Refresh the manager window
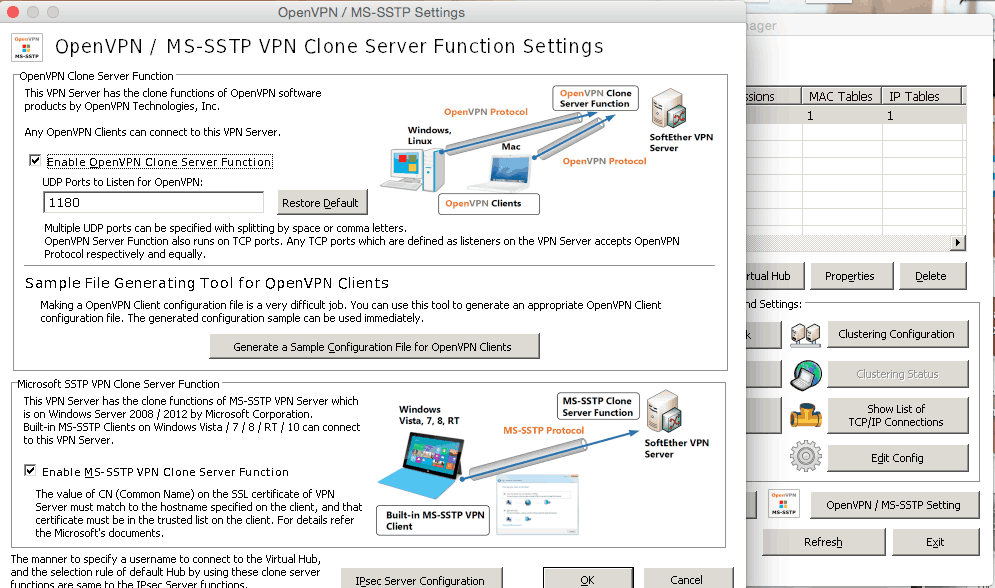Image resolution: width=995 pixels, height=588 pixels. [x=824, y=542]
